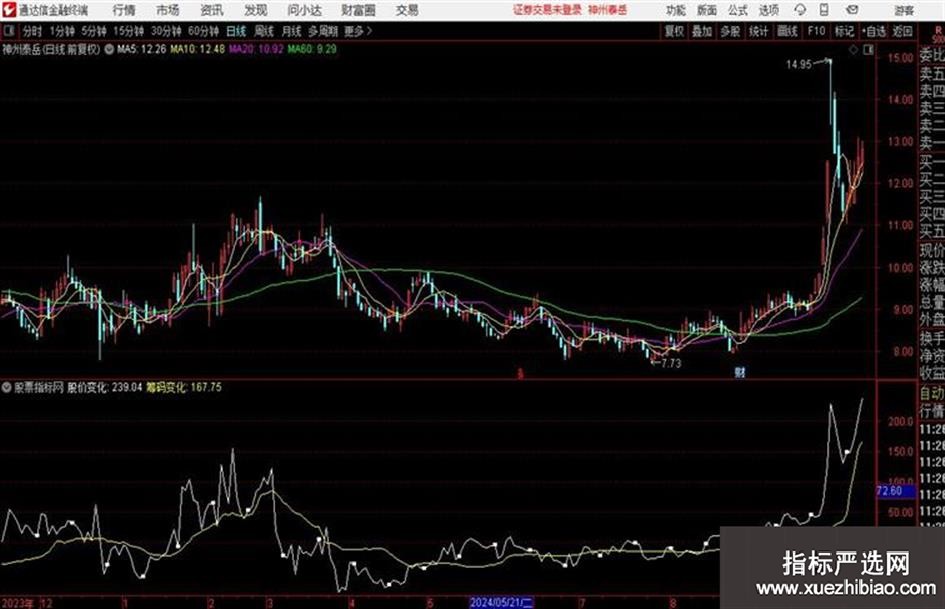The image size is (945, 609).
Task: Click the 叠加 overlay button
Action: pyautogui.click(x=702, y=31)
